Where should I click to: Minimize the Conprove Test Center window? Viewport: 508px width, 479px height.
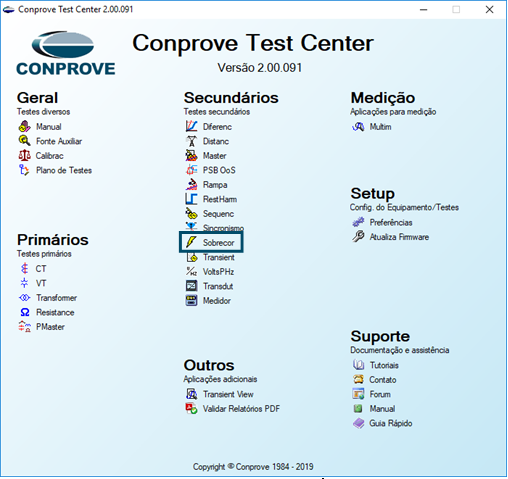coord(423,9)
